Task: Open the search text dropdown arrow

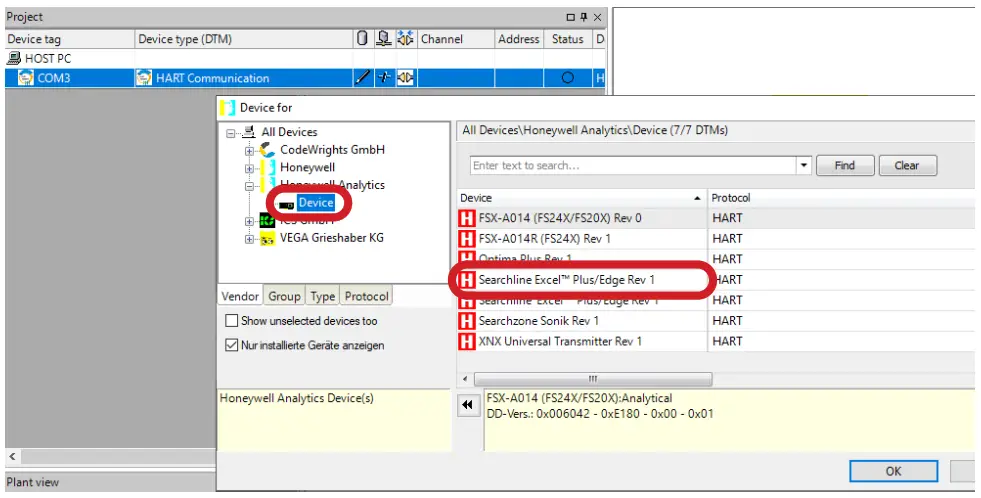Action: pos(804,166)
